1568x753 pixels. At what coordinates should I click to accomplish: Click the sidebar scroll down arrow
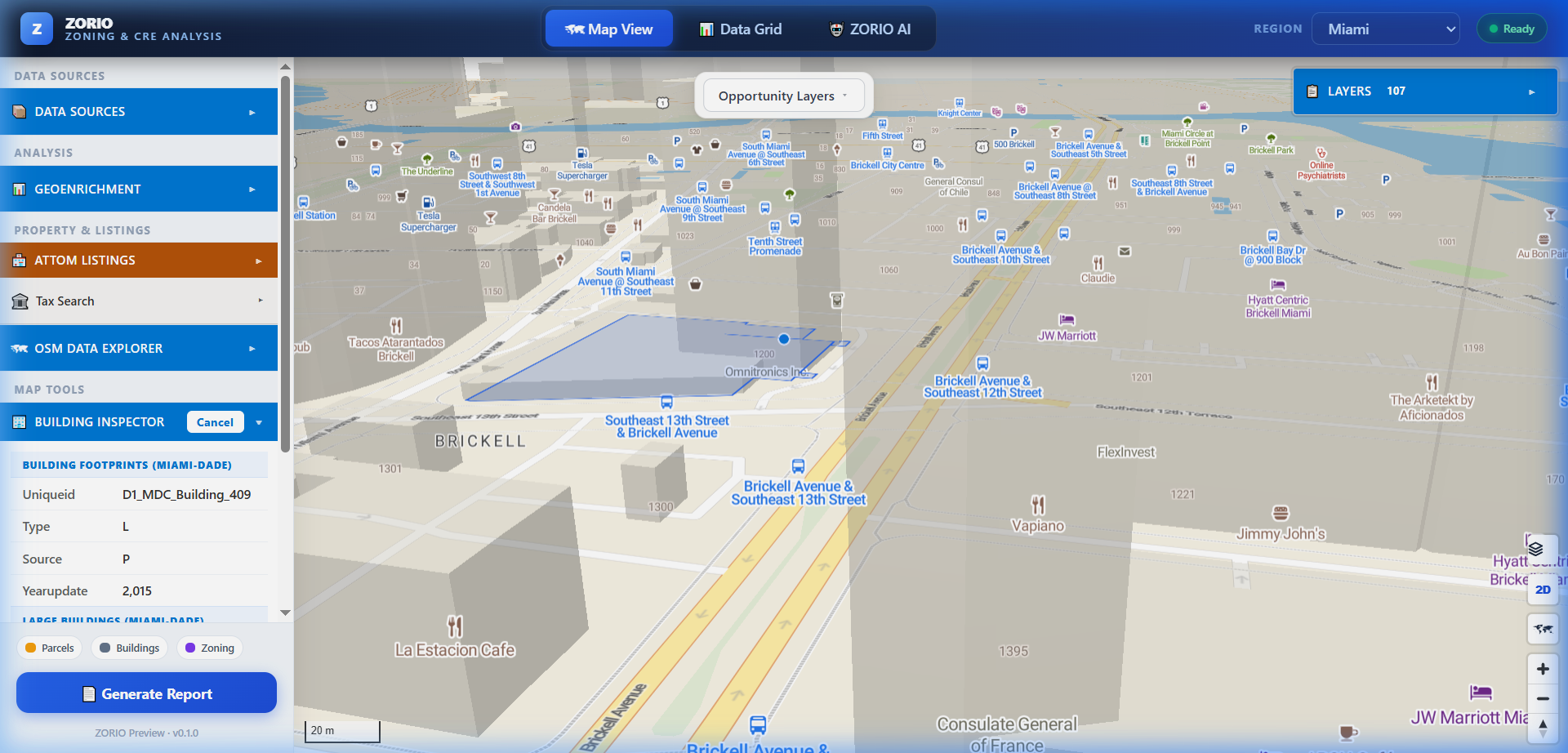(x=285, y=613)
